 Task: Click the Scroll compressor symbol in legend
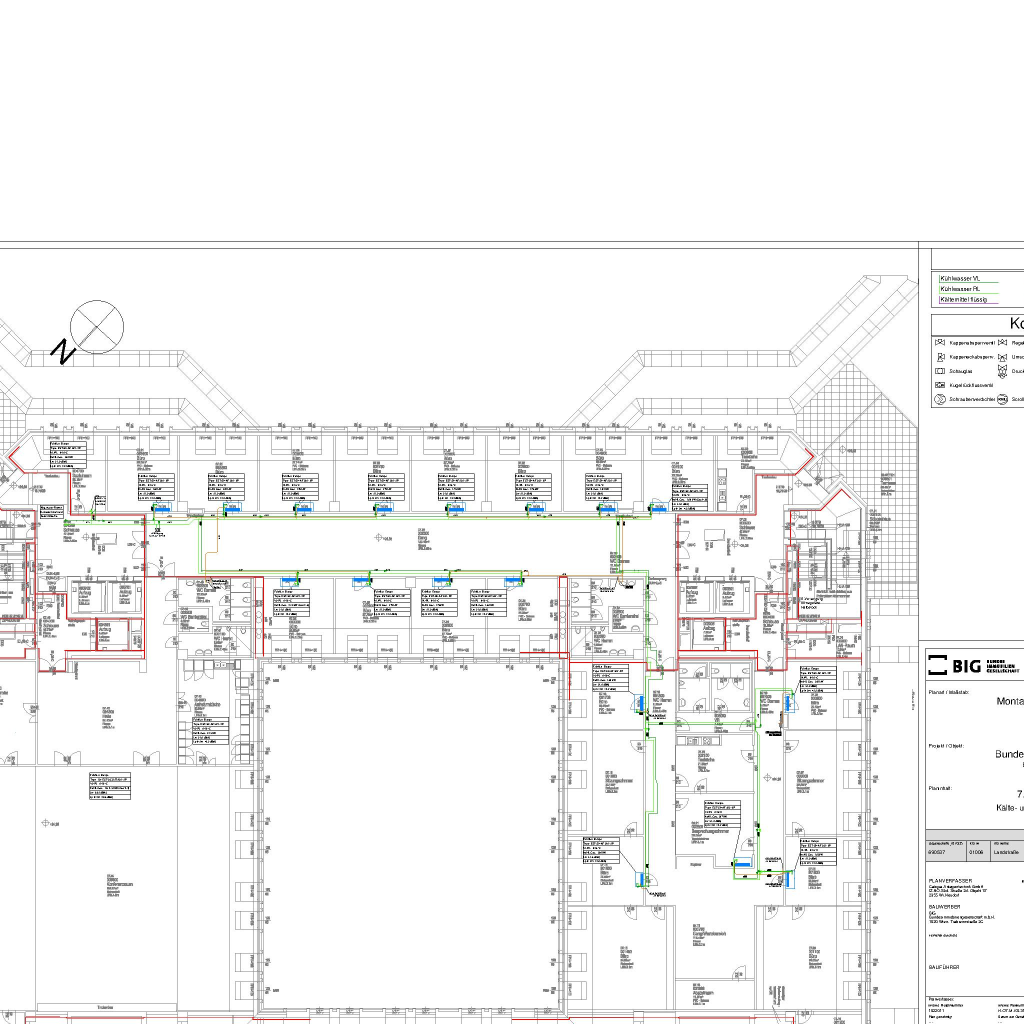click(x=1002, y=399)
